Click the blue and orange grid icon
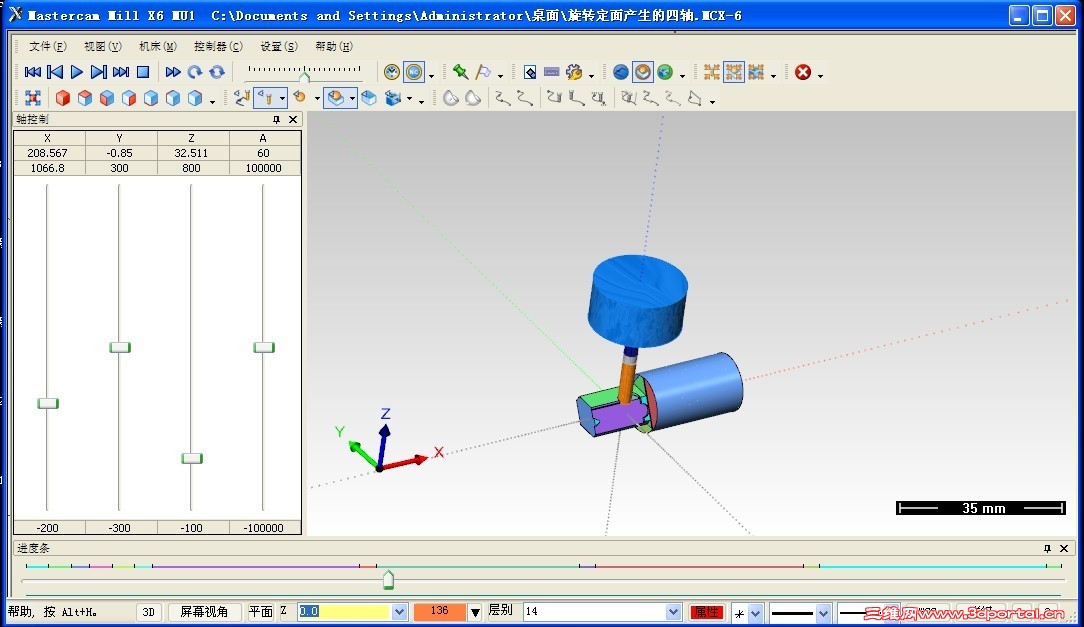1084x627 pixels. (756, 72)
